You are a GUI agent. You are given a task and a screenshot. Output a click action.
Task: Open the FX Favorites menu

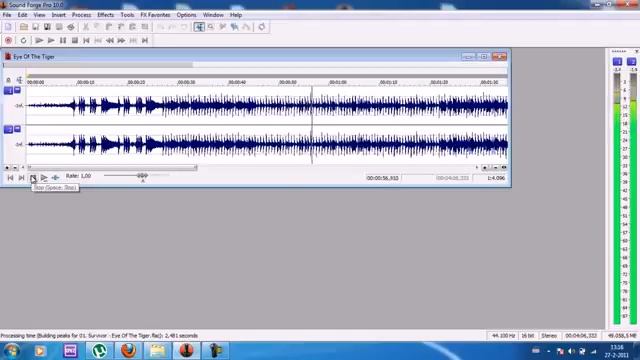click(155, 15)
